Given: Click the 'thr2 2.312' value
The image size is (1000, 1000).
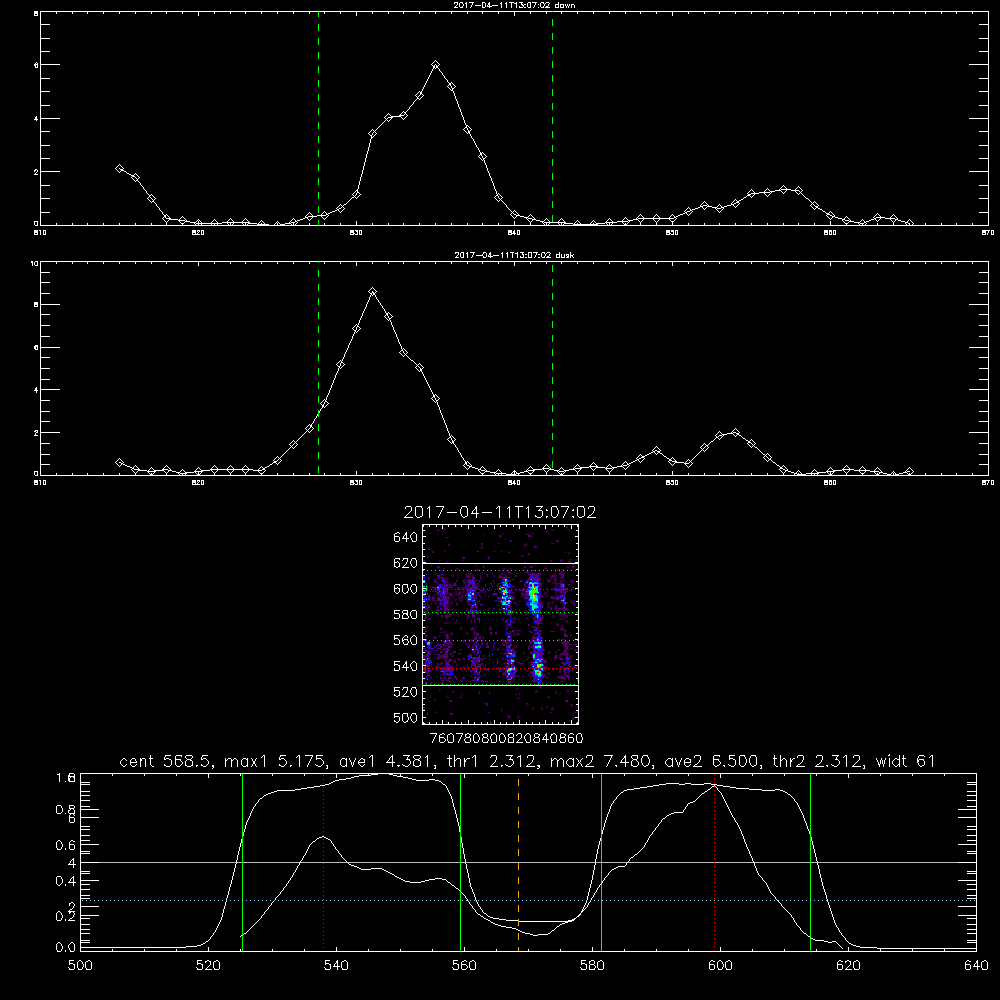Looking at the screenshot, I should 820,761.
